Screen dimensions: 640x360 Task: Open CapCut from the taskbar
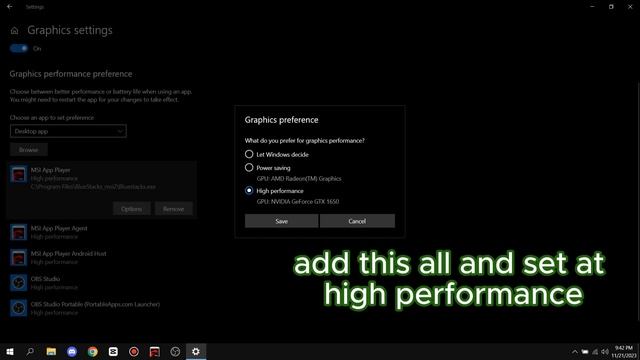tap(113, 351)
